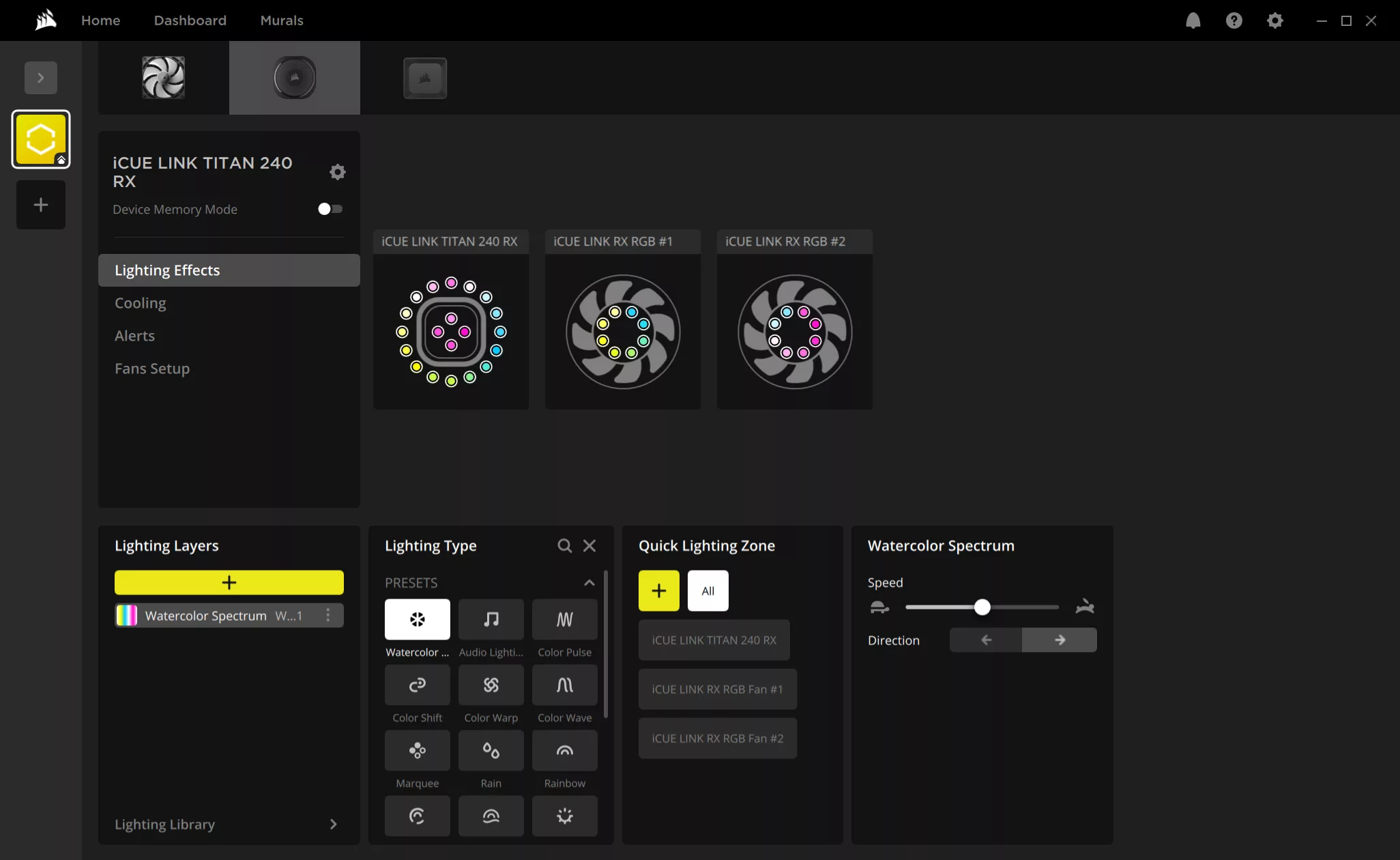The height and width of the screenshot is (860, 1400).
Task: Select iCUE LINK RX RGB #2 fan preview
Action: [x=795, y=332]
